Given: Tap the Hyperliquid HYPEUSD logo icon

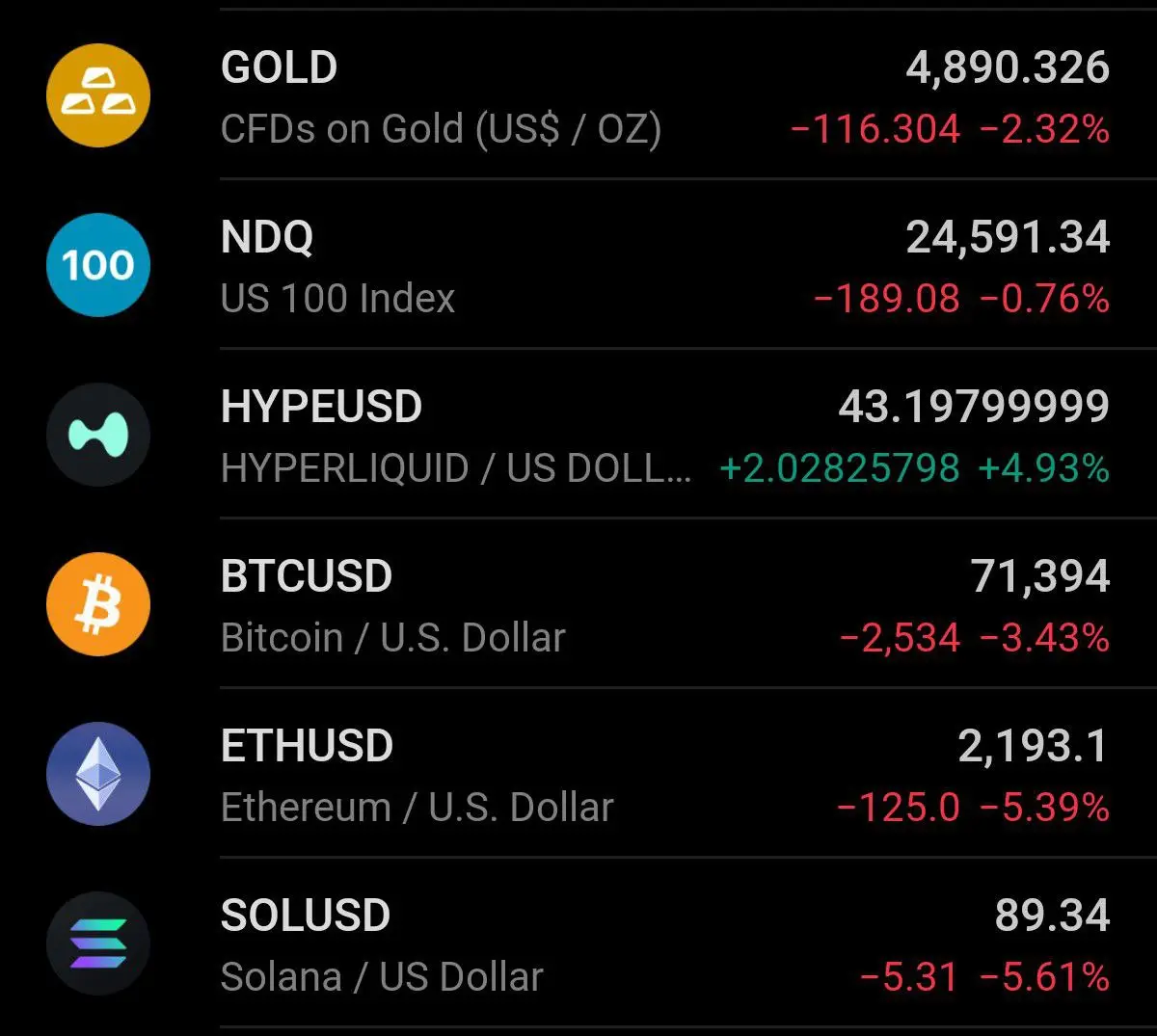Looking at the screenshot, I should click(x=98, y=435).
